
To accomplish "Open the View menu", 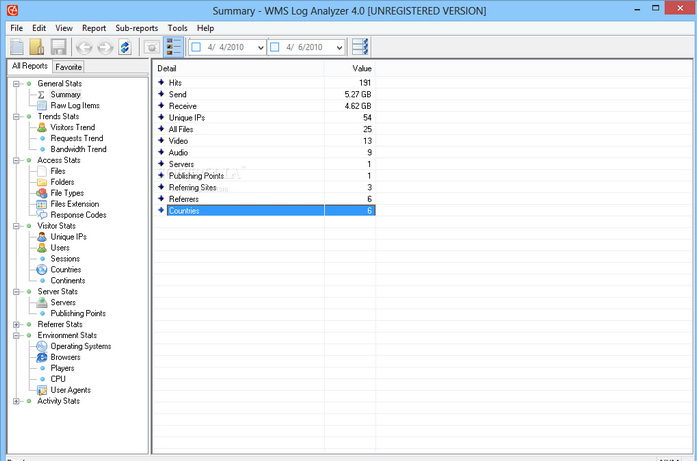I will pos(64,28).
